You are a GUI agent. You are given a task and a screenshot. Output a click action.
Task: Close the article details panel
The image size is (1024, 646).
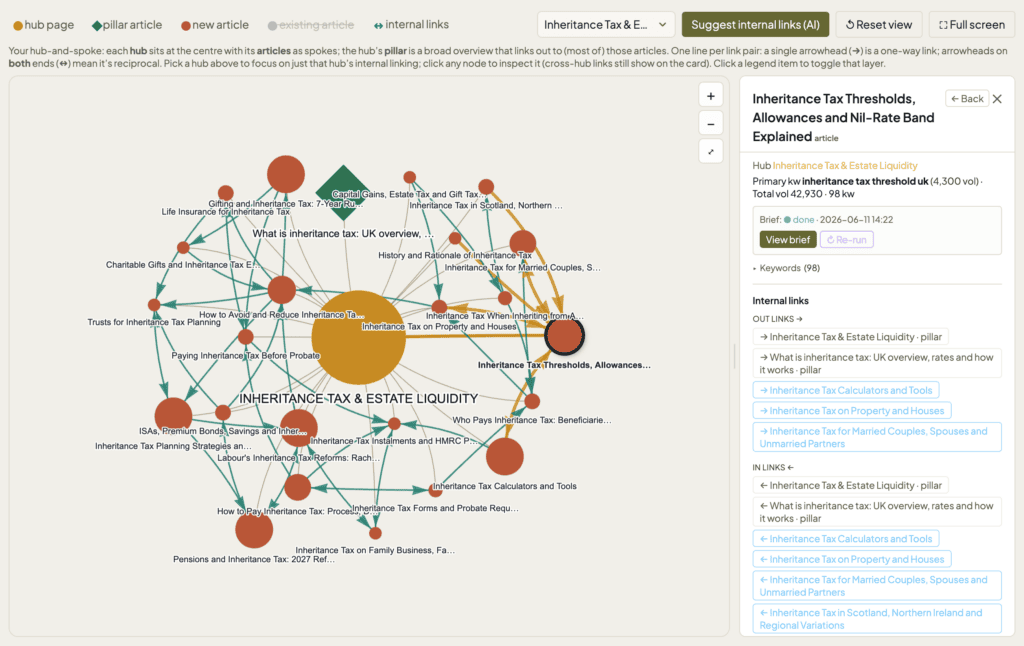point(997,99)
